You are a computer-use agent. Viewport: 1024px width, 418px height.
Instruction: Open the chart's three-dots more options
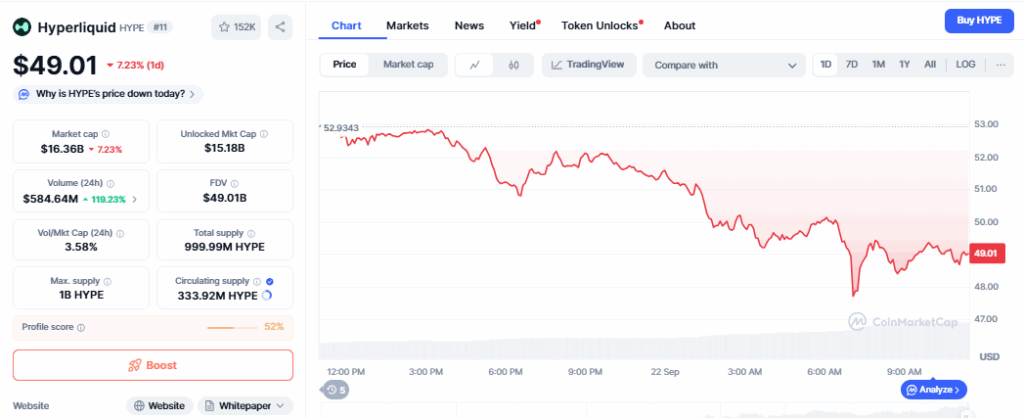click(1001, 65)
